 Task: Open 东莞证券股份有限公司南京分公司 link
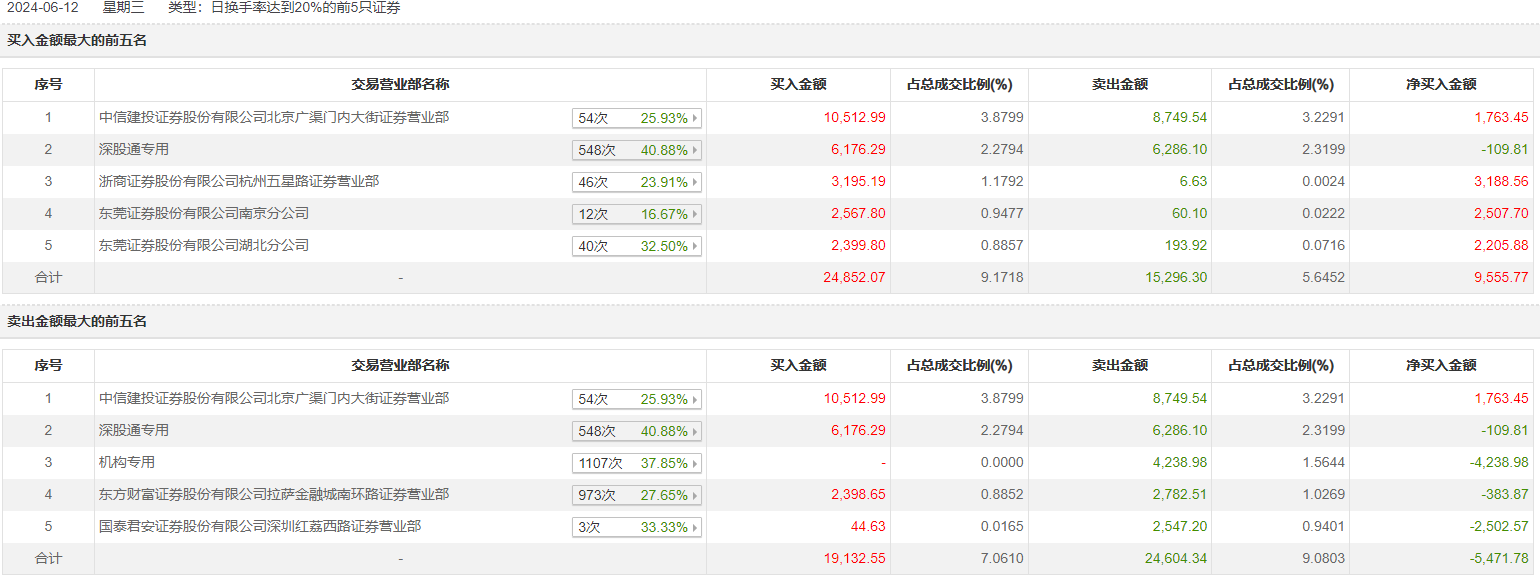pyautogui.click(x=204, y=214)
